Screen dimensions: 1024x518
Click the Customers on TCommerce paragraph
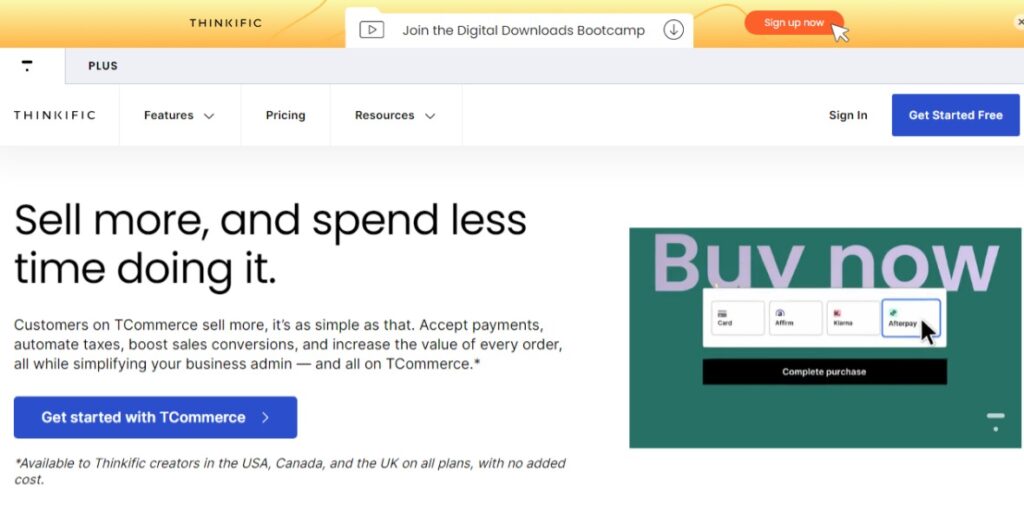(288, 344)
